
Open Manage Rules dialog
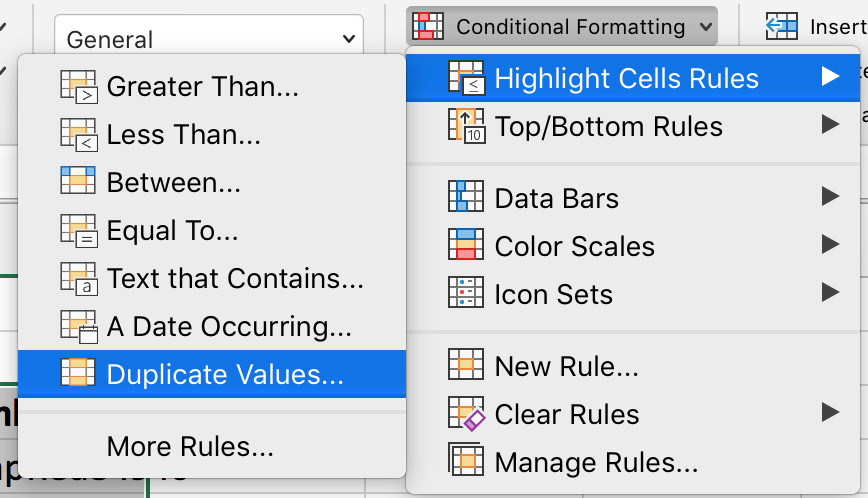(x=596, y=462)
